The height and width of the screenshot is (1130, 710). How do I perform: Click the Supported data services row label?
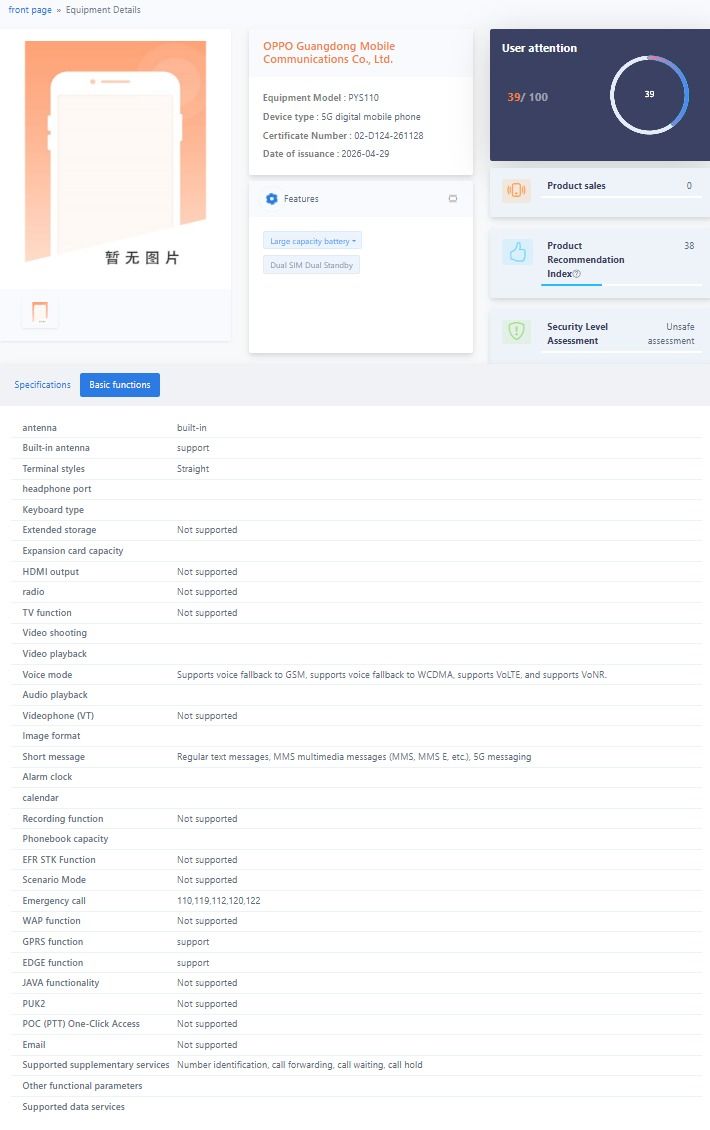click(x=74, y=1108)
